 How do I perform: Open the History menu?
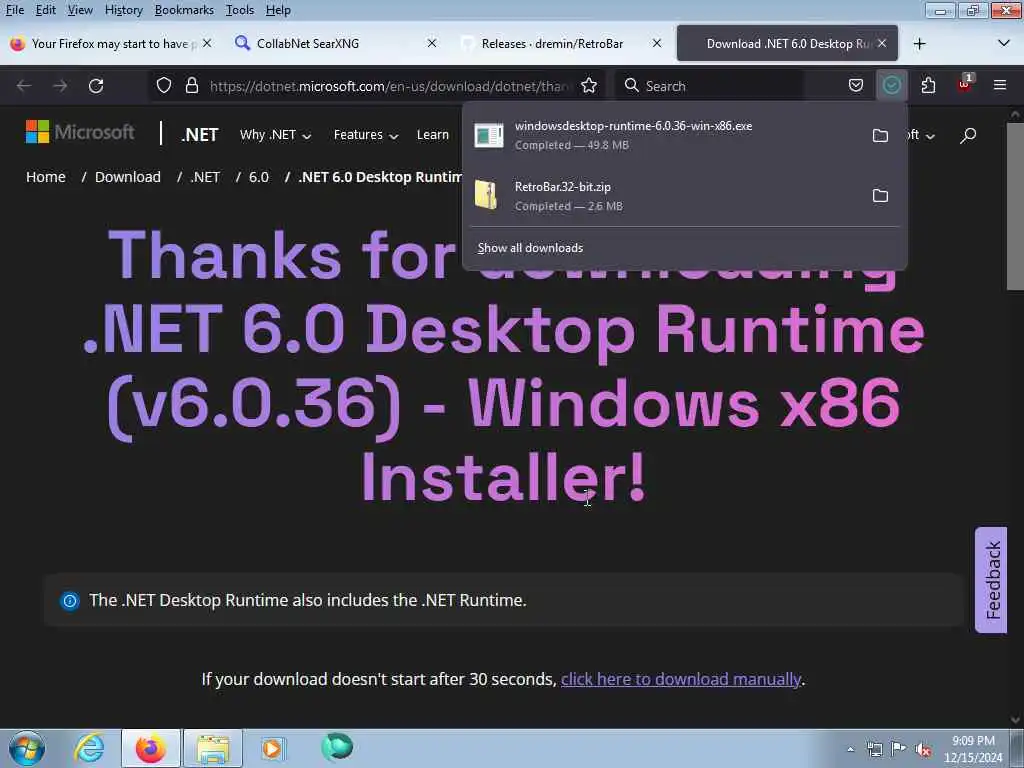coord(123,10)
